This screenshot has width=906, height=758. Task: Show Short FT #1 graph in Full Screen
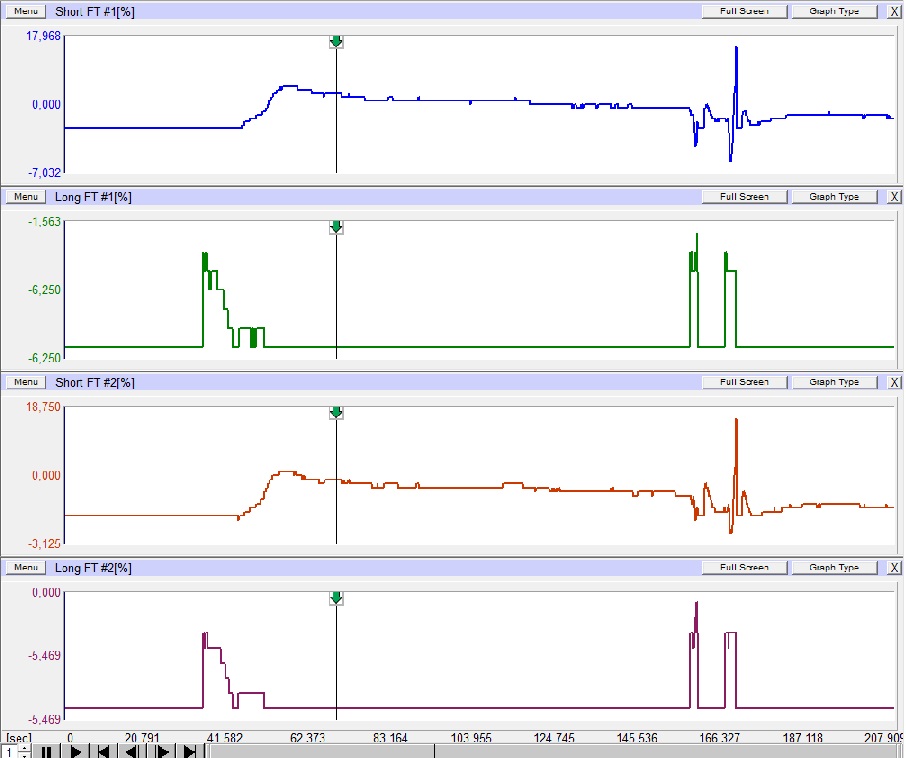coord(744,12)
